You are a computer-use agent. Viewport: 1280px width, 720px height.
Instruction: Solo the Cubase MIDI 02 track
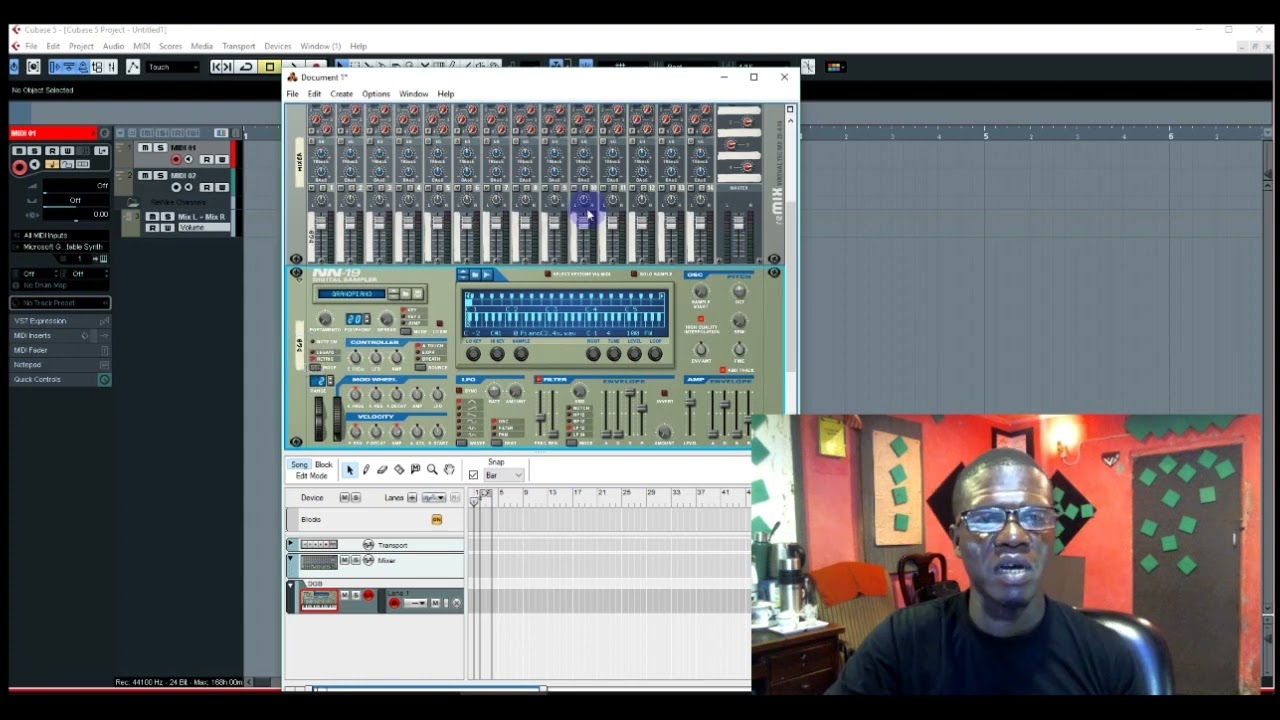pyautogui.click(x=158, y=175)
